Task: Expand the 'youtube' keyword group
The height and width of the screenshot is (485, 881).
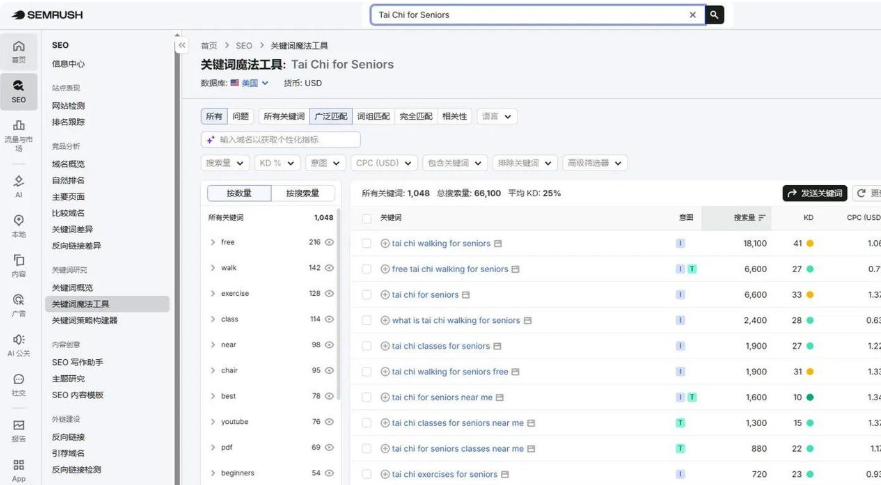Action: (x=213, y=421)
